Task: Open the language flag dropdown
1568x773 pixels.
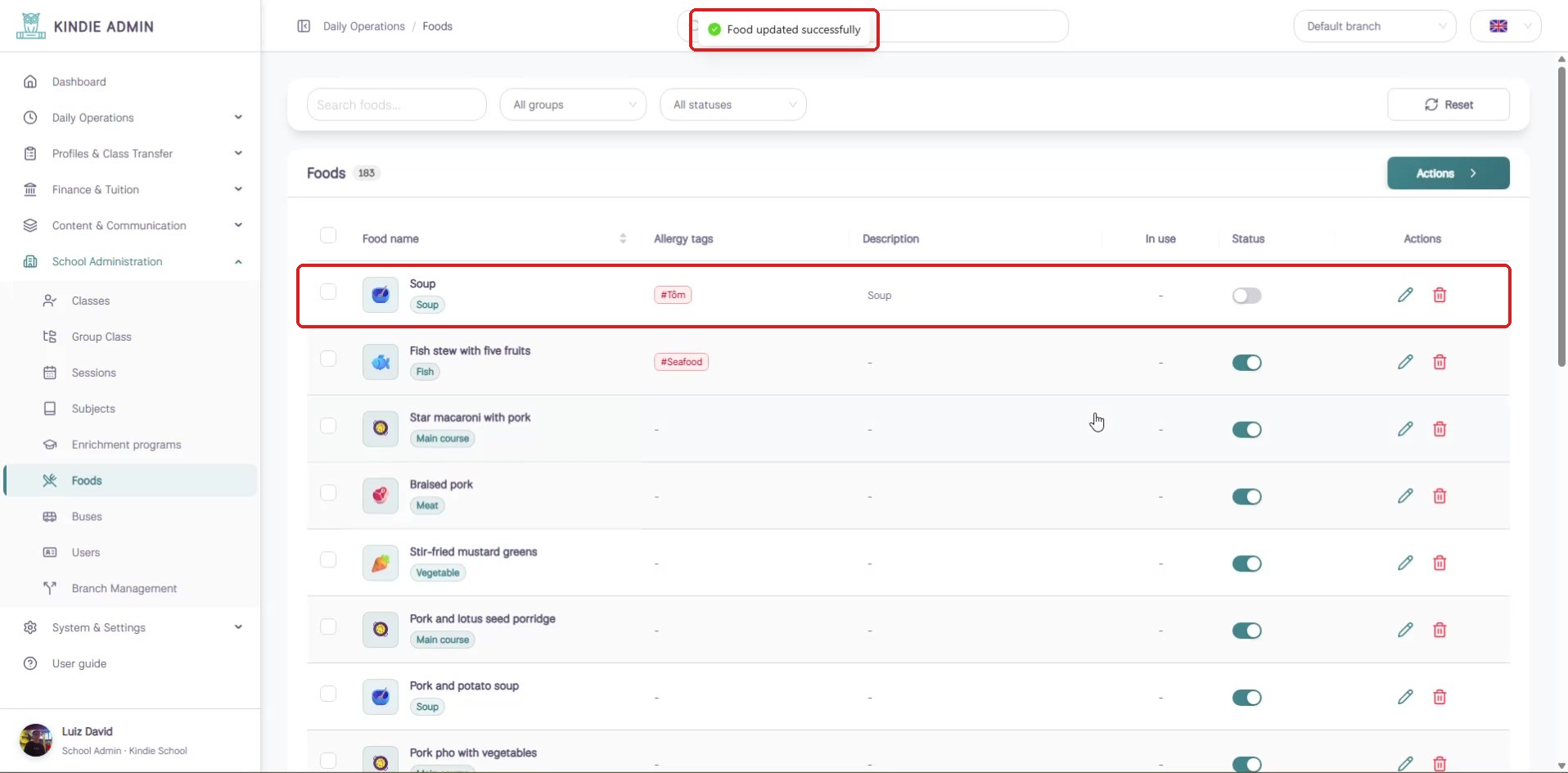Action: coord(1506,26)
